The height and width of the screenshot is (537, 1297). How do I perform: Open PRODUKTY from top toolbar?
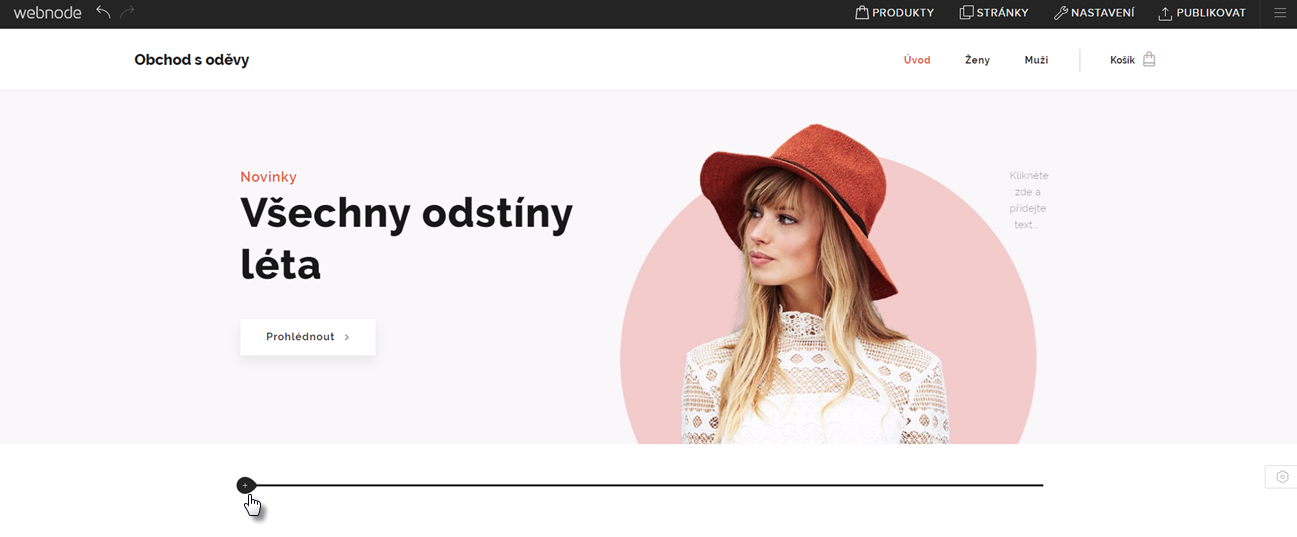[895, 13]
